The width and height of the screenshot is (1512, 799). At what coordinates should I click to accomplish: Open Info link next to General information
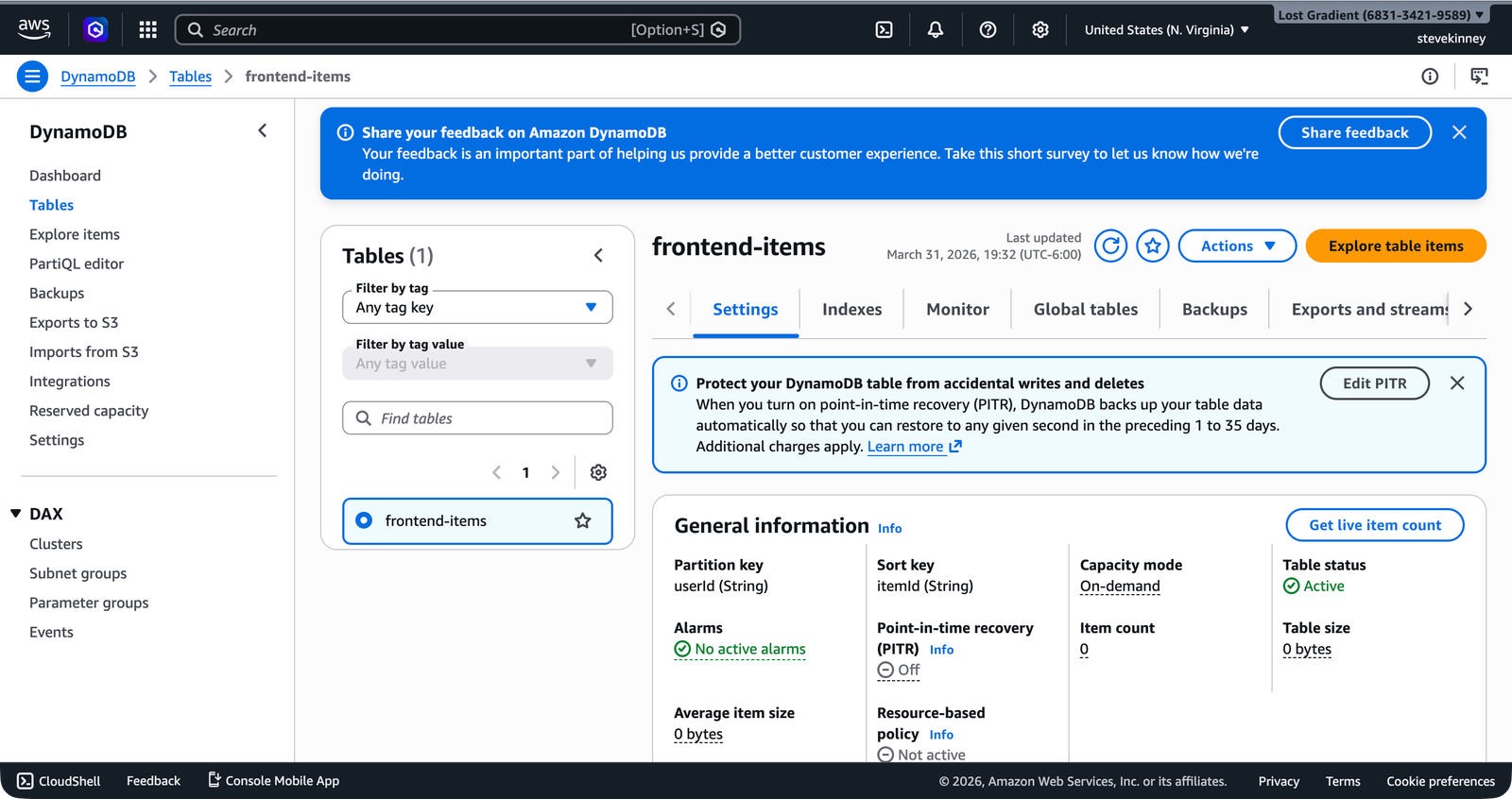point(889,529)
